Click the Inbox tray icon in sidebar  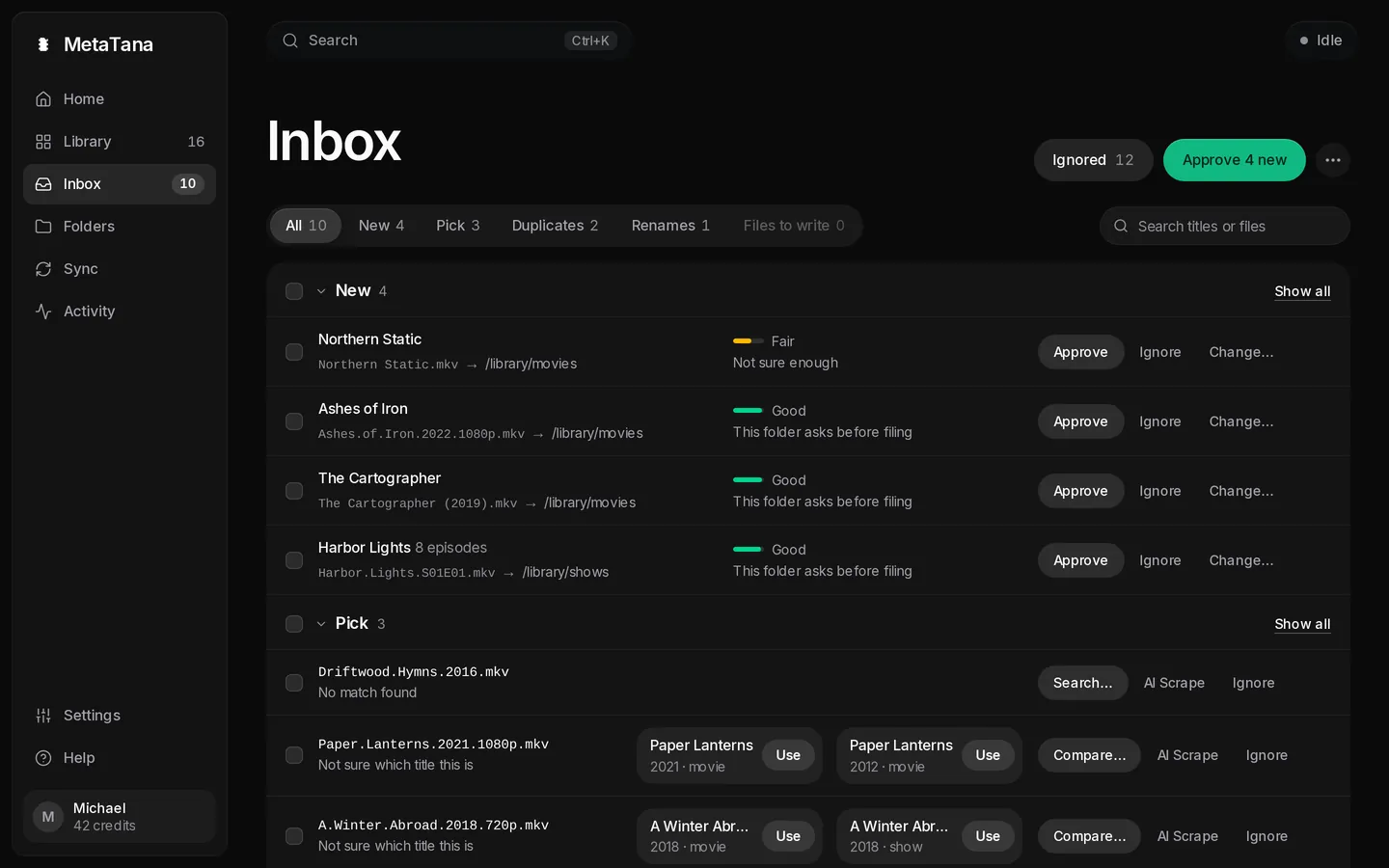(x=43, y=184)
